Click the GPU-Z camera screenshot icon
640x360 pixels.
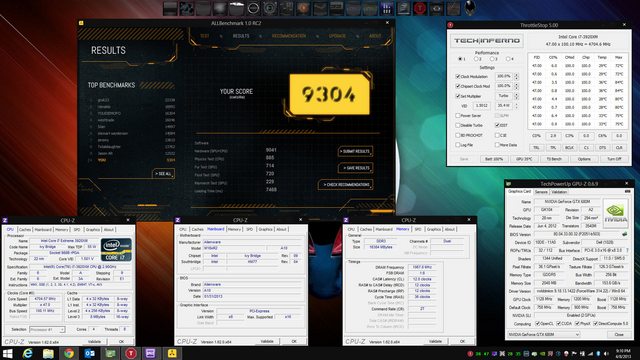[x=627, y=191]
